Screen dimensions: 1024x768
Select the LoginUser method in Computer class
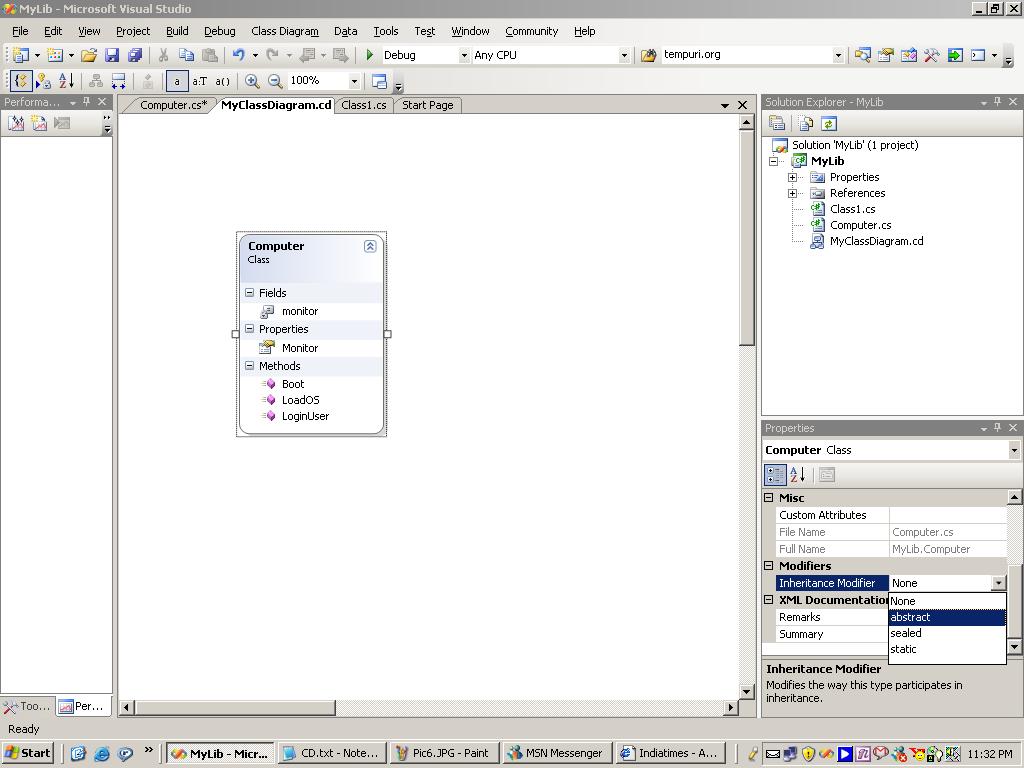(305, 416)
